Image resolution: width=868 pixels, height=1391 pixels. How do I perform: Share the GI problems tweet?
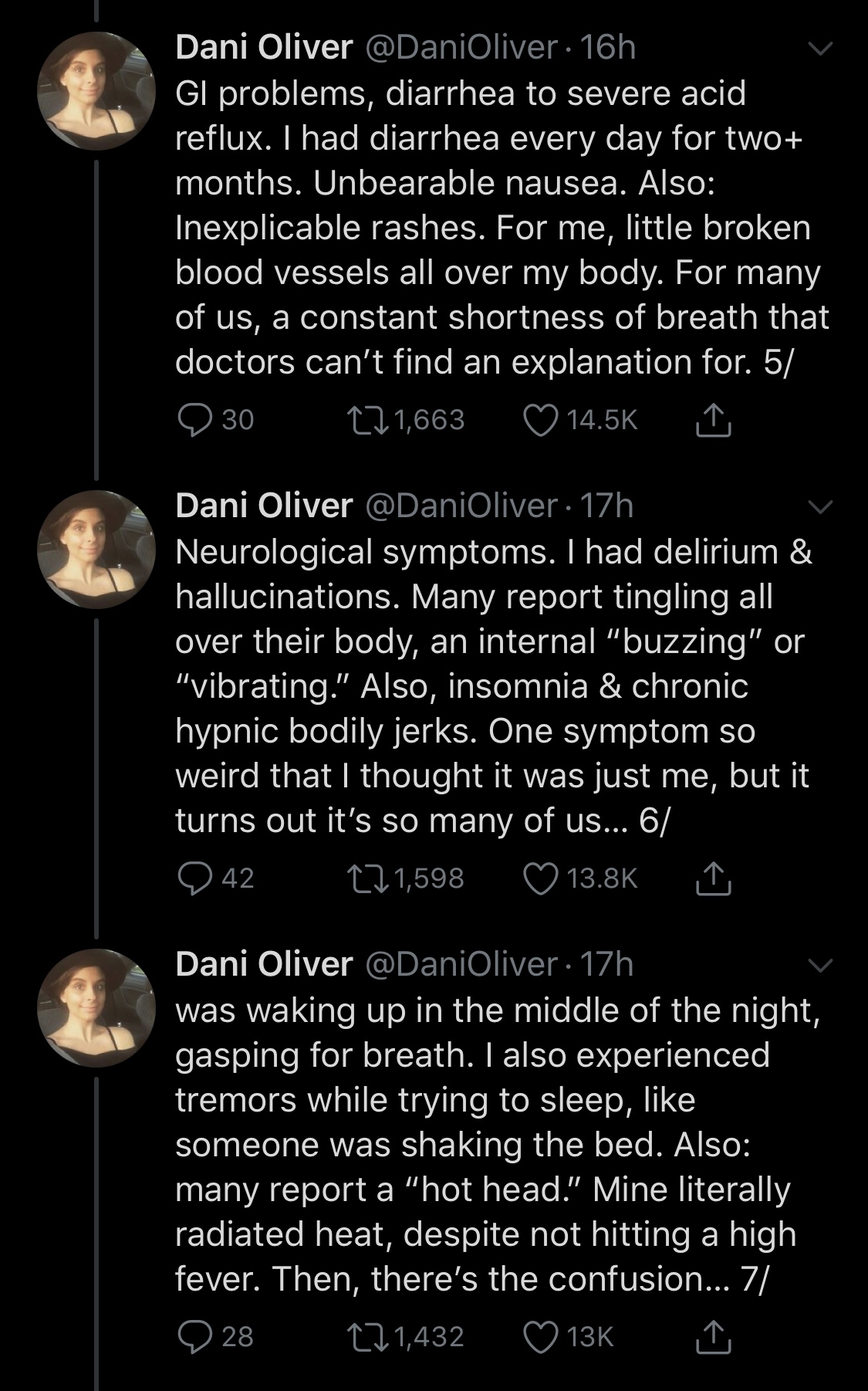[x=712, y=420]
